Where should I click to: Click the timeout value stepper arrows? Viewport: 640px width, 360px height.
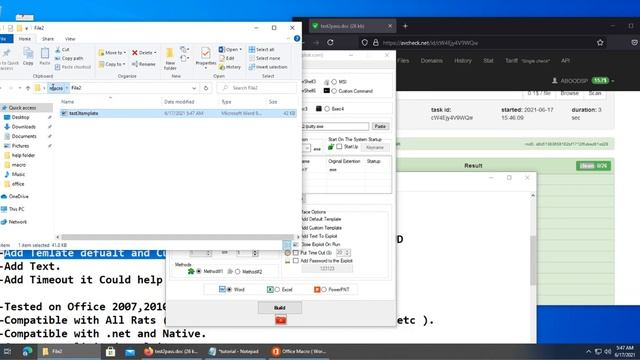(x=348, y=253)
